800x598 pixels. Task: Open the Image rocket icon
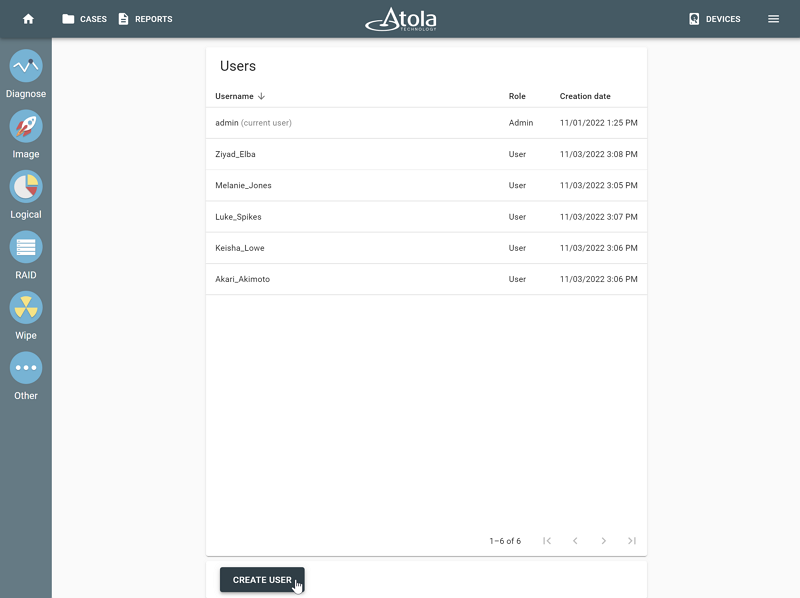click(26, 127)
